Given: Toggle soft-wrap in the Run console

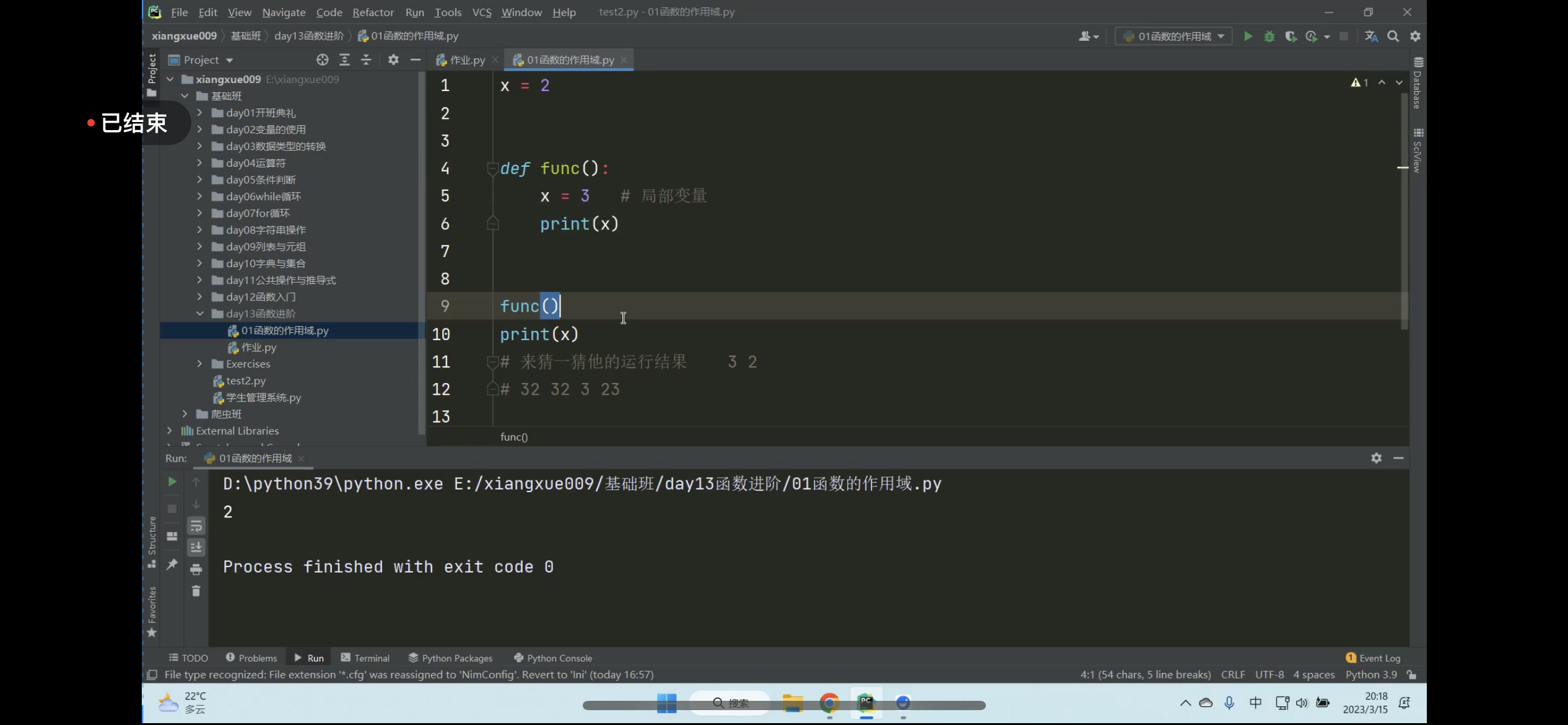Looking at the screenshot, I should coord(196,526).
